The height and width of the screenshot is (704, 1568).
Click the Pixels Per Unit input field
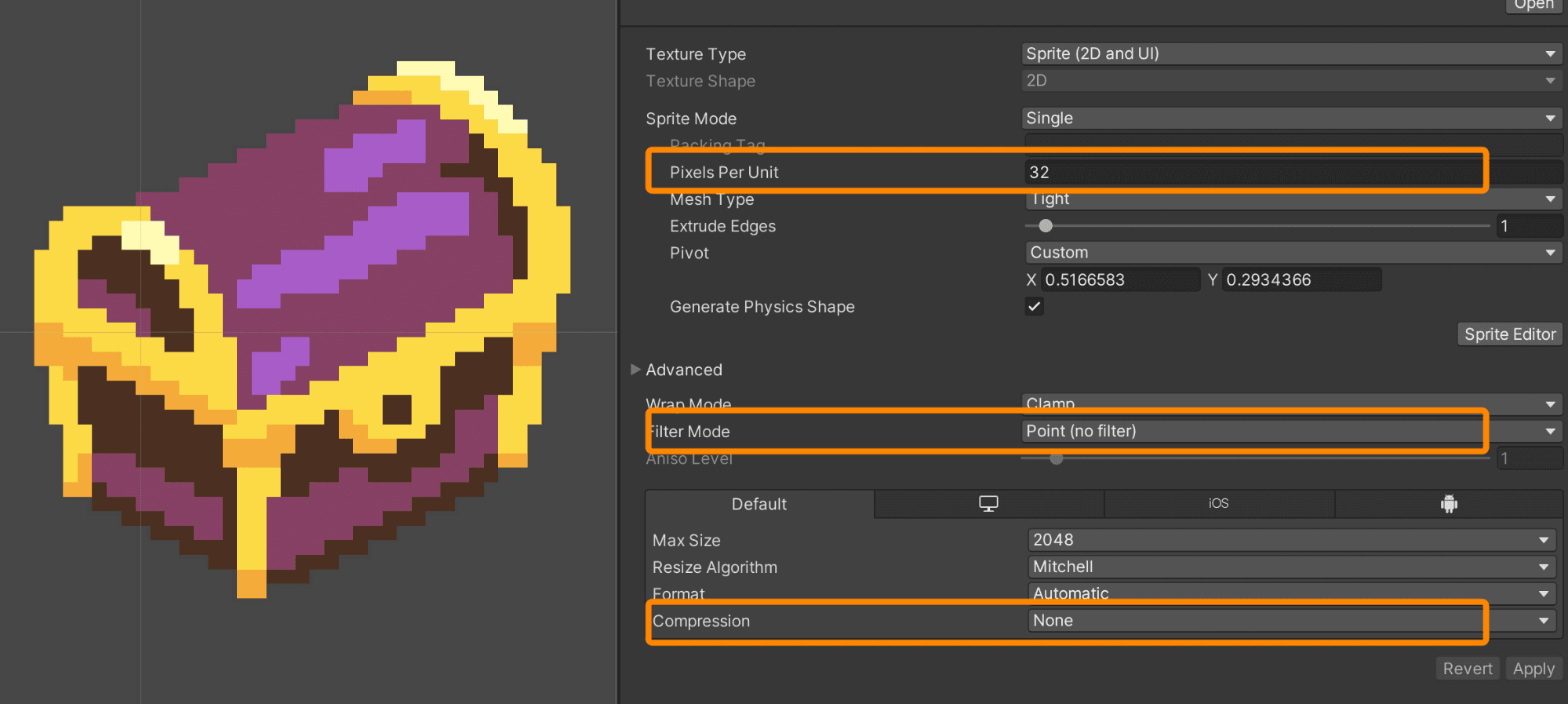[1292, 172]
